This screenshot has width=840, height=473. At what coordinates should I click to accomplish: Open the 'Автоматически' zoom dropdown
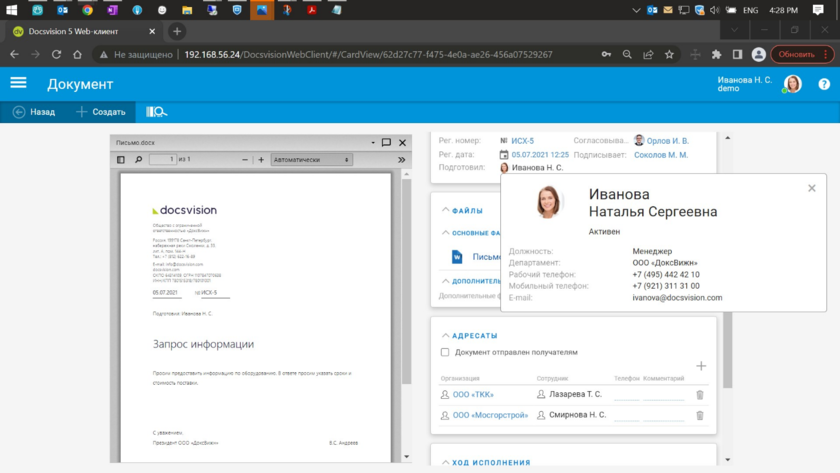tap(311, 160)
